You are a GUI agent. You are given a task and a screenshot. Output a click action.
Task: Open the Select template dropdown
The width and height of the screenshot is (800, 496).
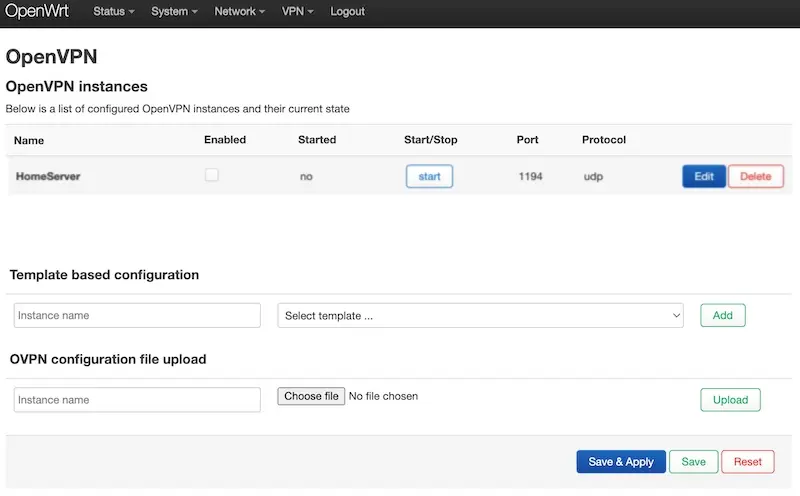(x=480, y=315)
